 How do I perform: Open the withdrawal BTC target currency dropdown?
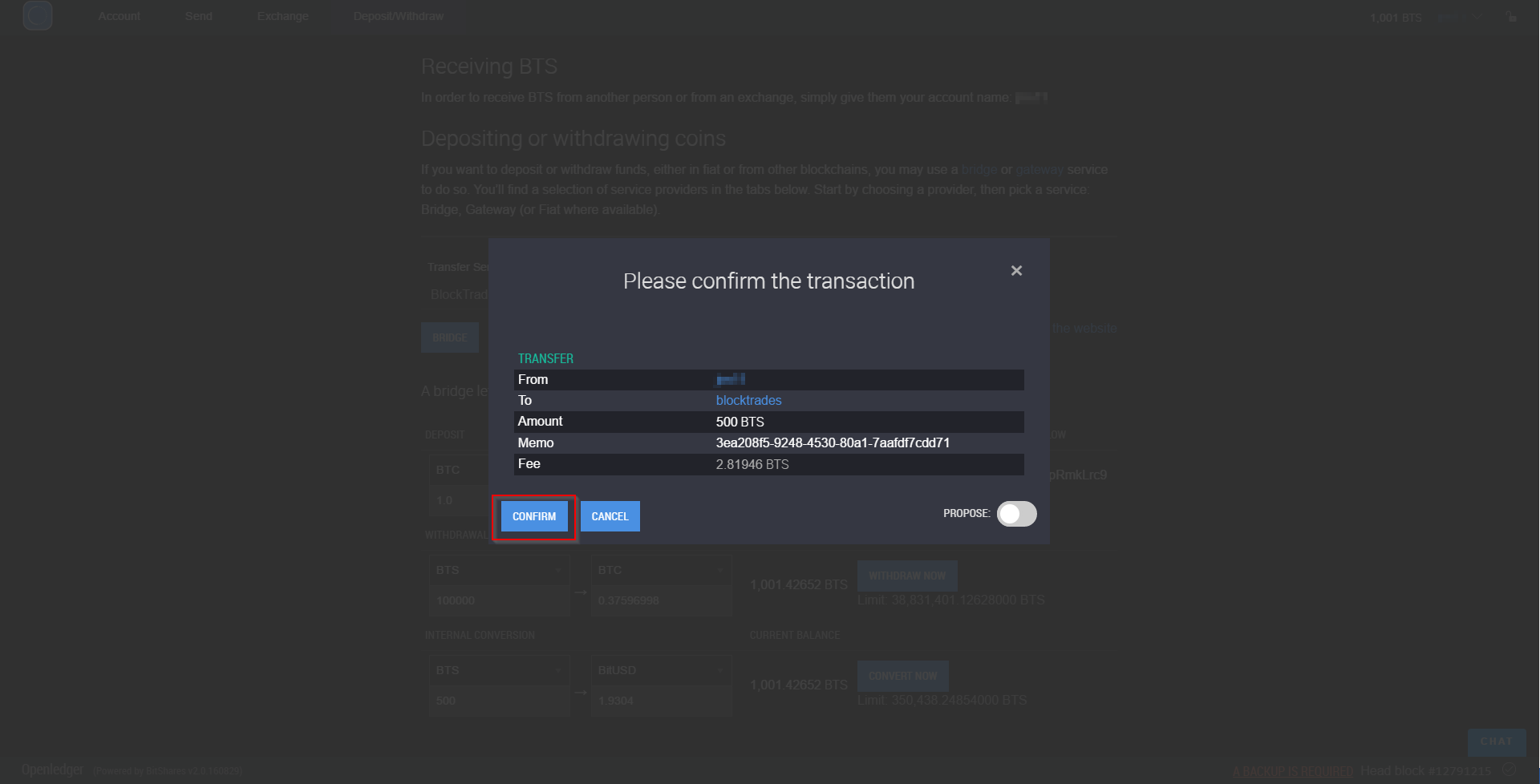(661, 570)
